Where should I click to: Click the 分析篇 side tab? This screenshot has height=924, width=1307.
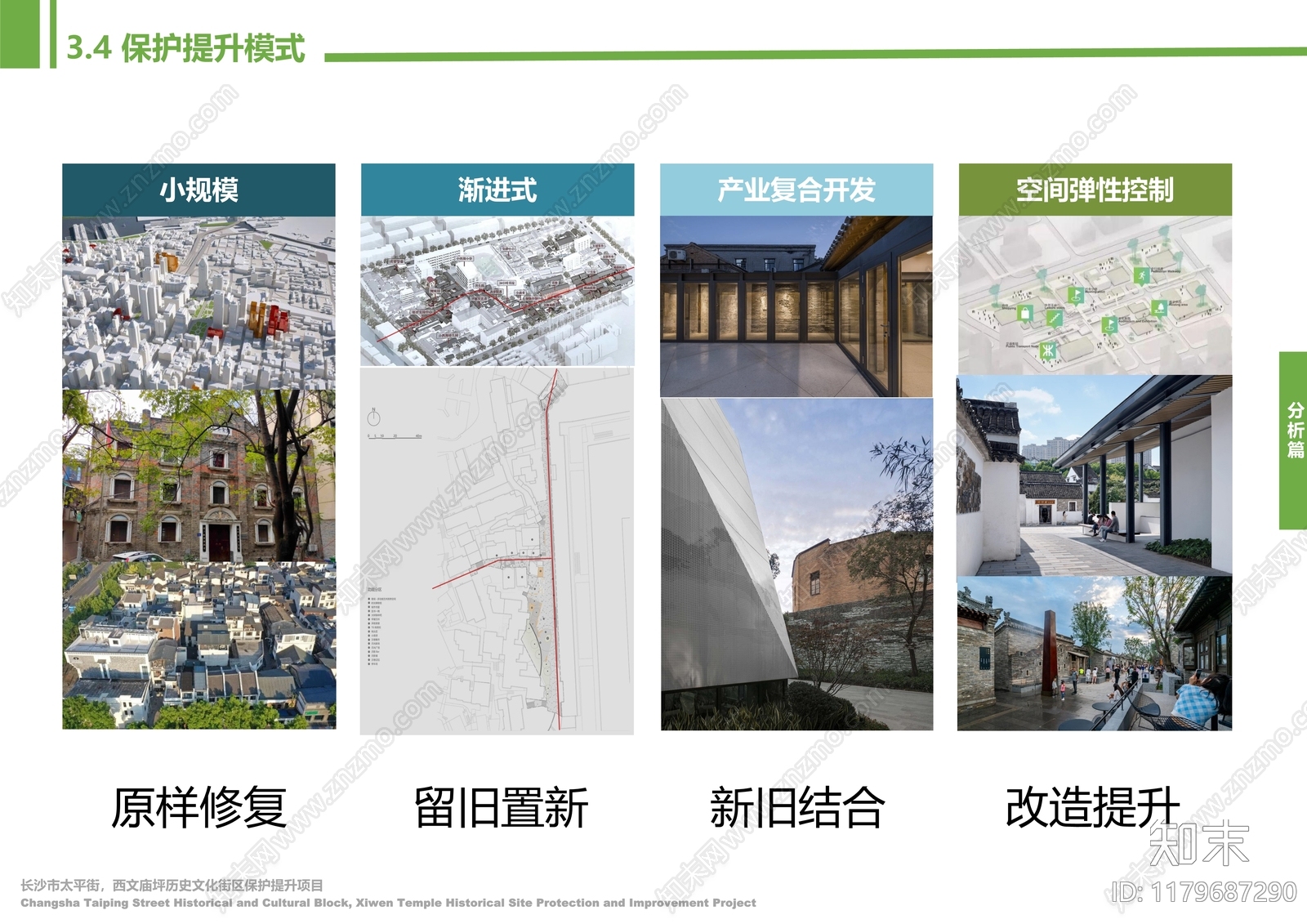pyautogui.click(x=1294, y=440)
